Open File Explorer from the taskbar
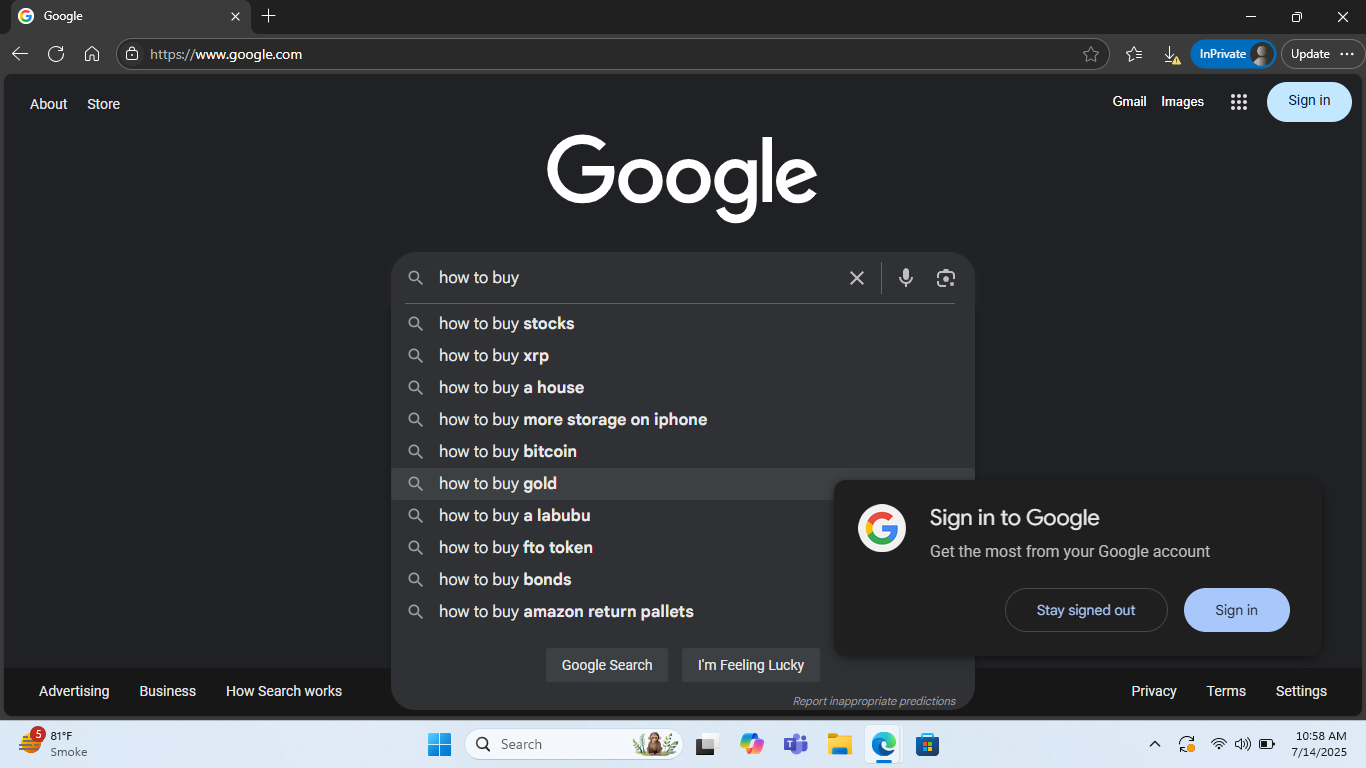Viewport: 1366px width, 768px height. 840,744
